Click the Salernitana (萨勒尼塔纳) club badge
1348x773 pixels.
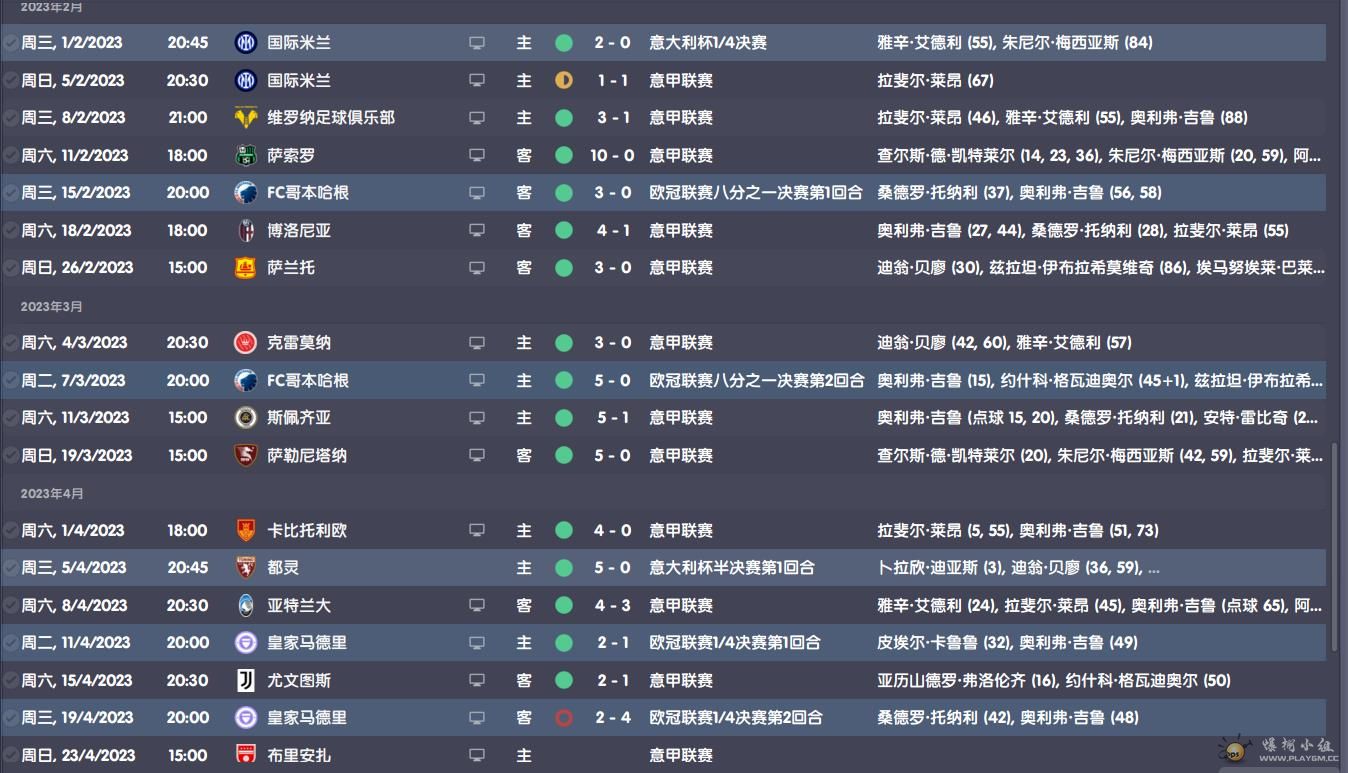click(x=245, y=455)
